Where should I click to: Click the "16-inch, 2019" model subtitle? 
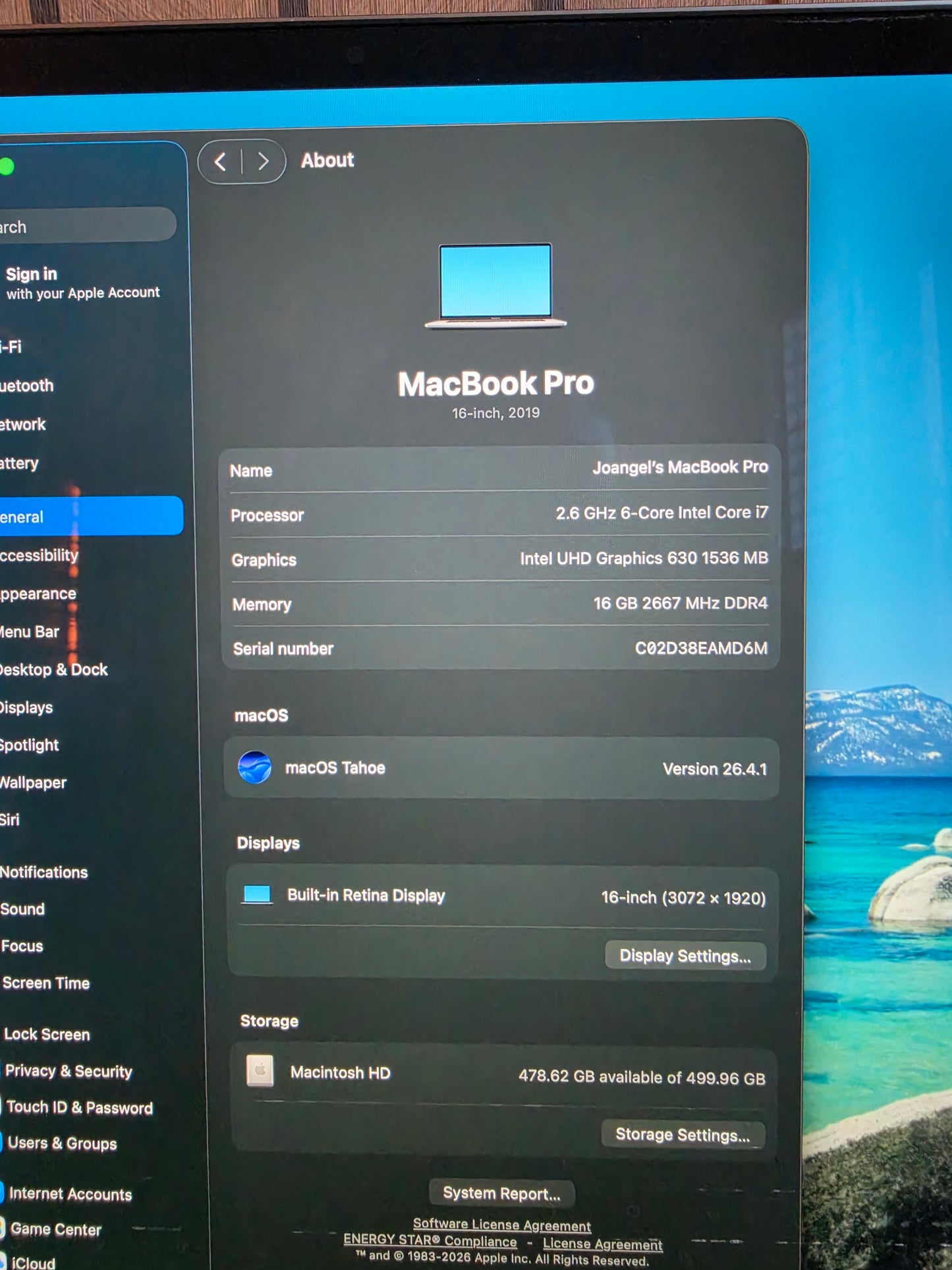495,413
